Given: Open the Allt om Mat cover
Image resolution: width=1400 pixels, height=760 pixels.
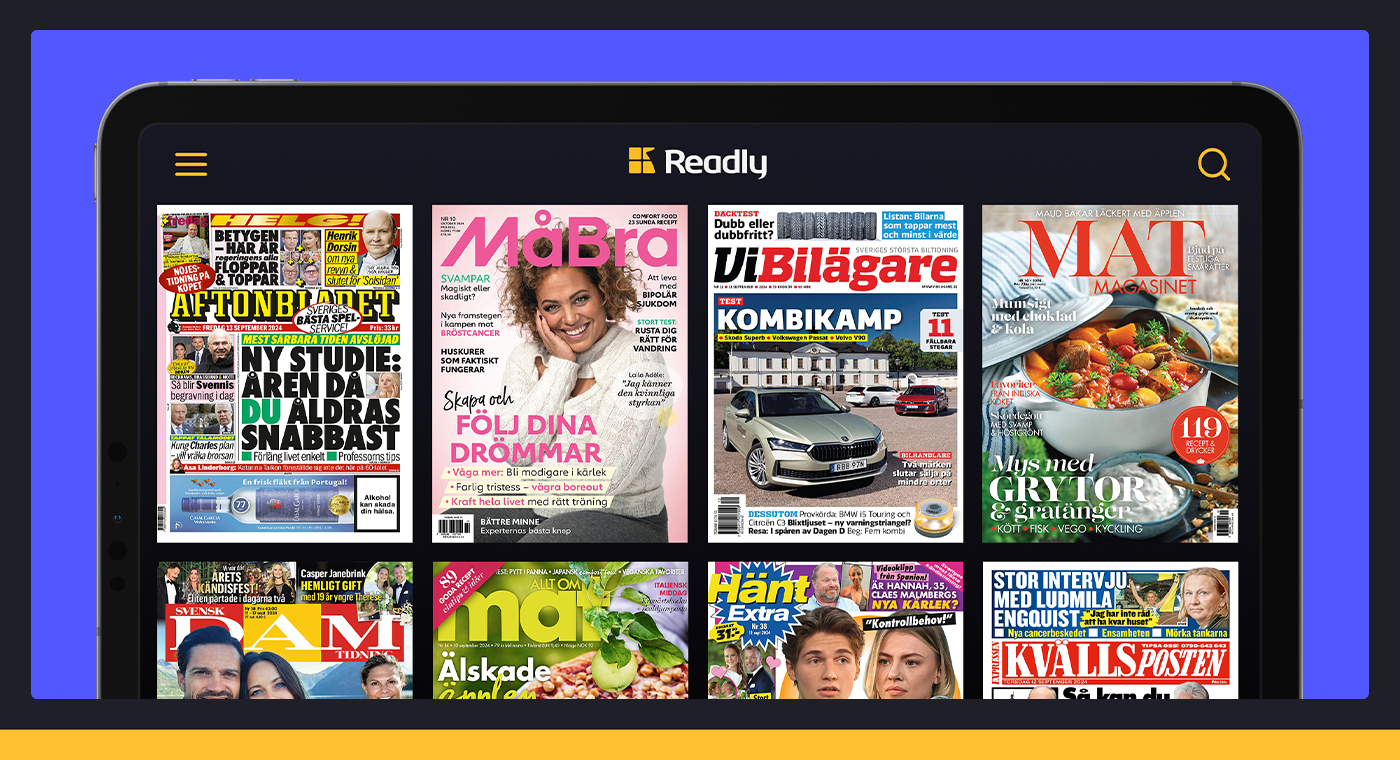Looking at the screenshot, I should point(560,630).
